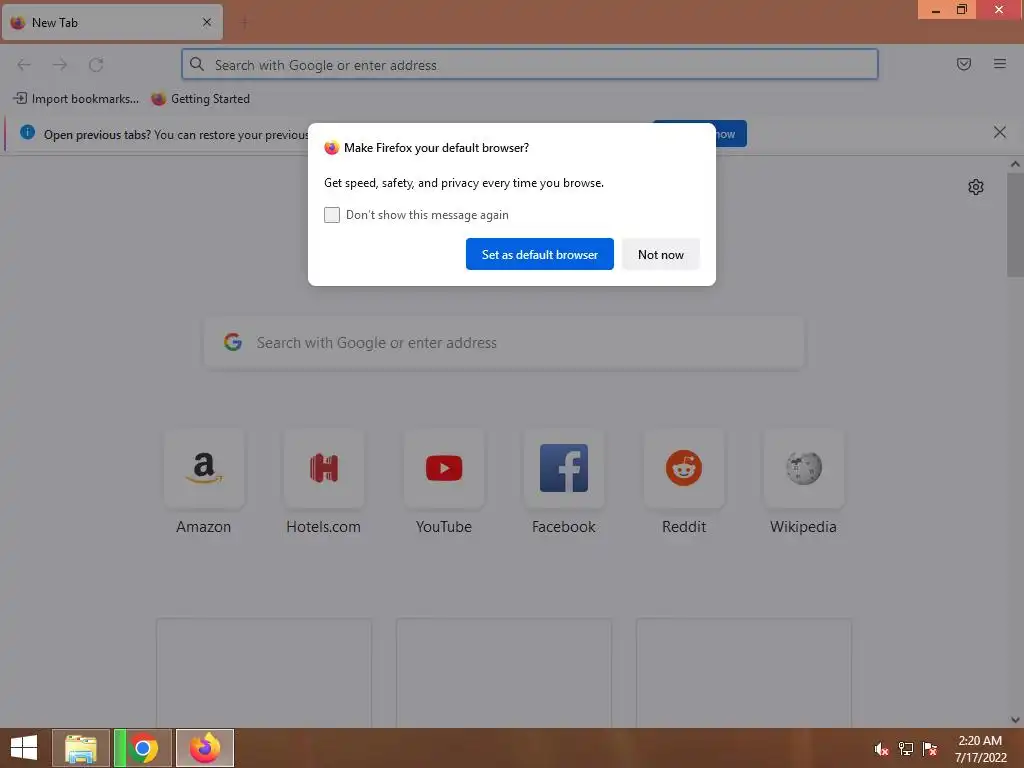Viewport: 1024px width, 768px height.
Task: Focus the address bar search field
Action: click(530, 65)
